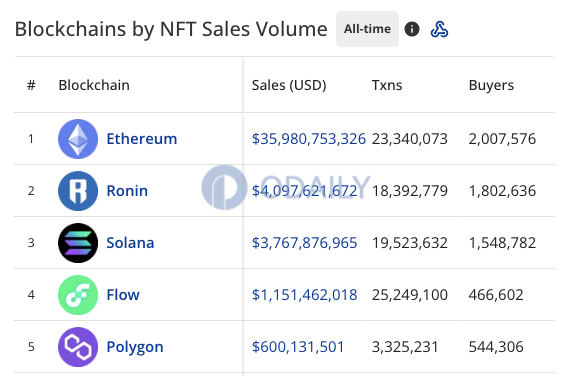Click the info circle icon
This screenshot has height=376, width=573.
click(x=412, y=29)
